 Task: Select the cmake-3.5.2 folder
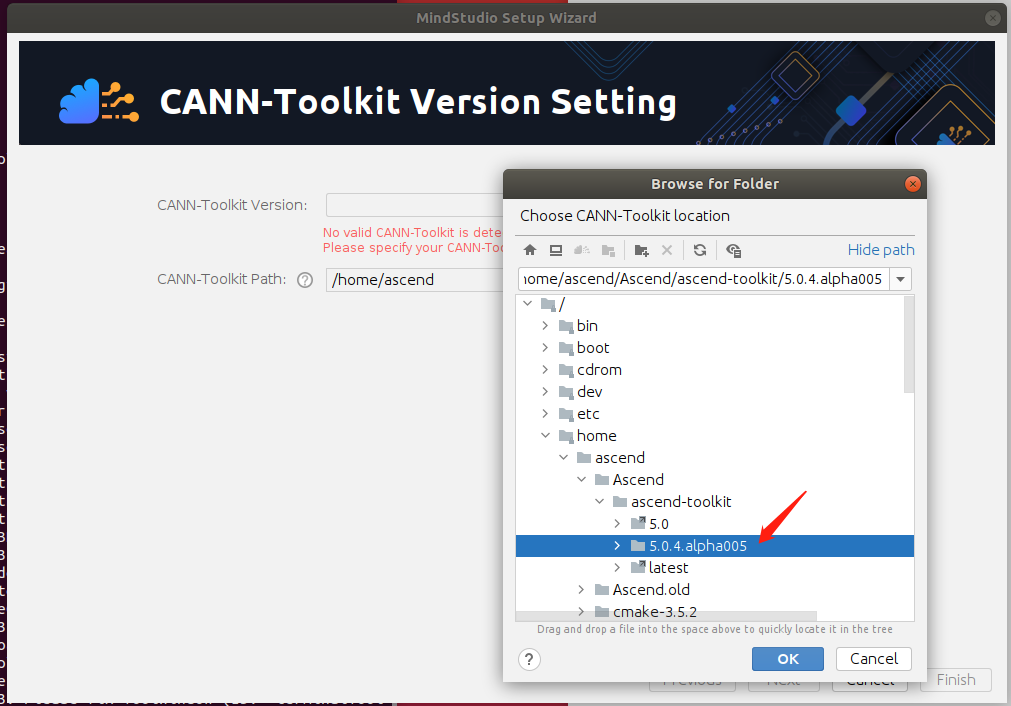(x=714, y=610)
